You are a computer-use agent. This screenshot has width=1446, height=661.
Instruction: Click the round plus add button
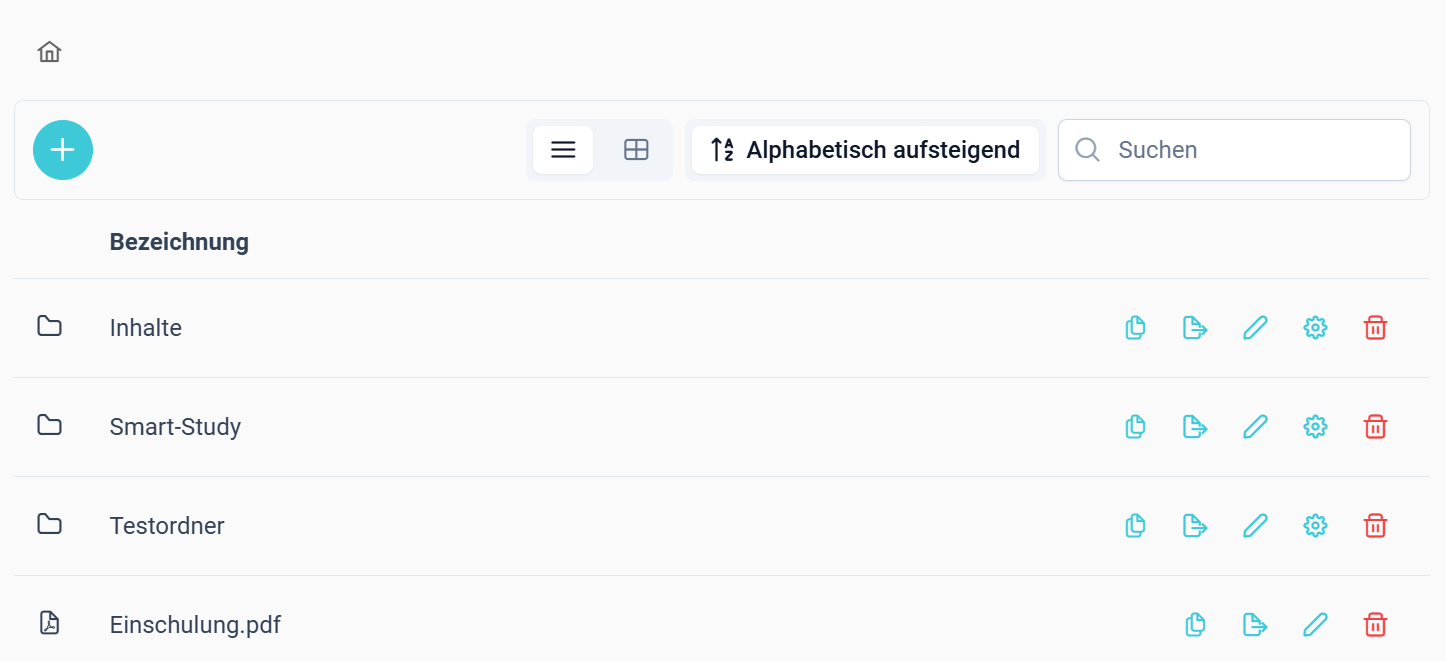coord(63,150)
